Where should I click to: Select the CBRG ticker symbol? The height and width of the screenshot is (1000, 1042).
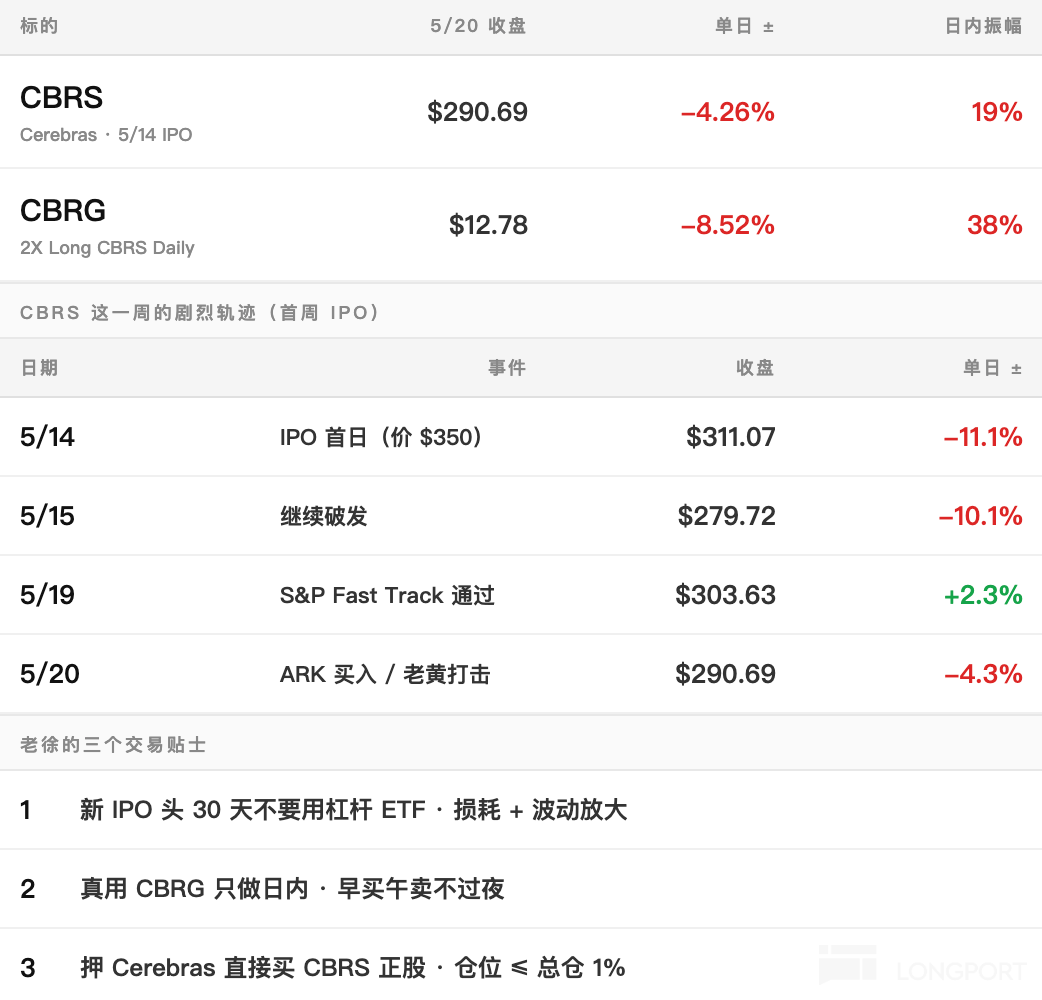click(62, 211)
